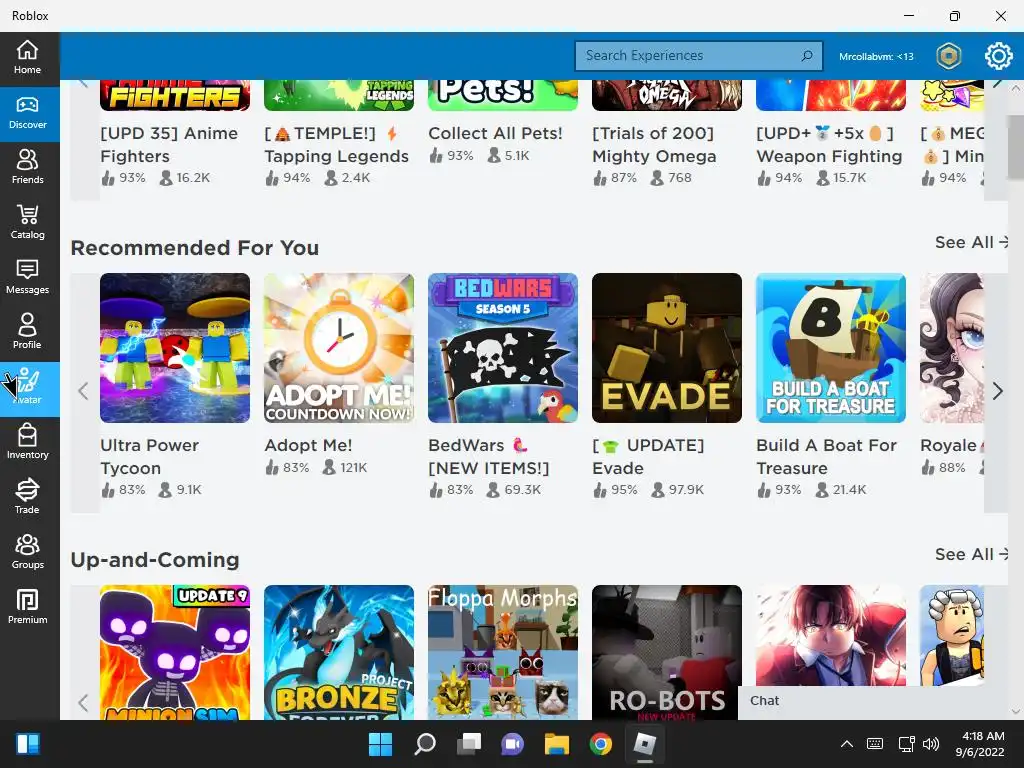Image resolution: width=1024 pixels, height=768 pixels.
Task: Select the Discover sidebar icon
Action: (27, 114)
